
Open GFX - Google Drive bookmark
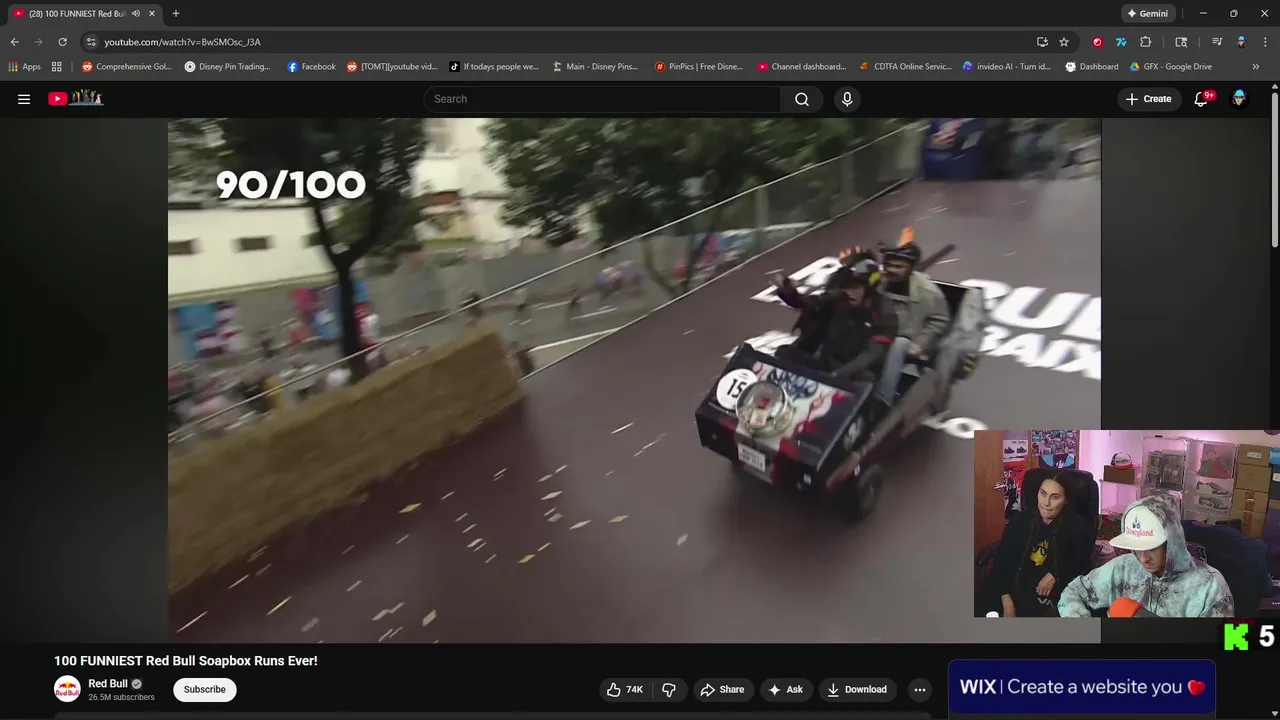tap(1170, 67)
